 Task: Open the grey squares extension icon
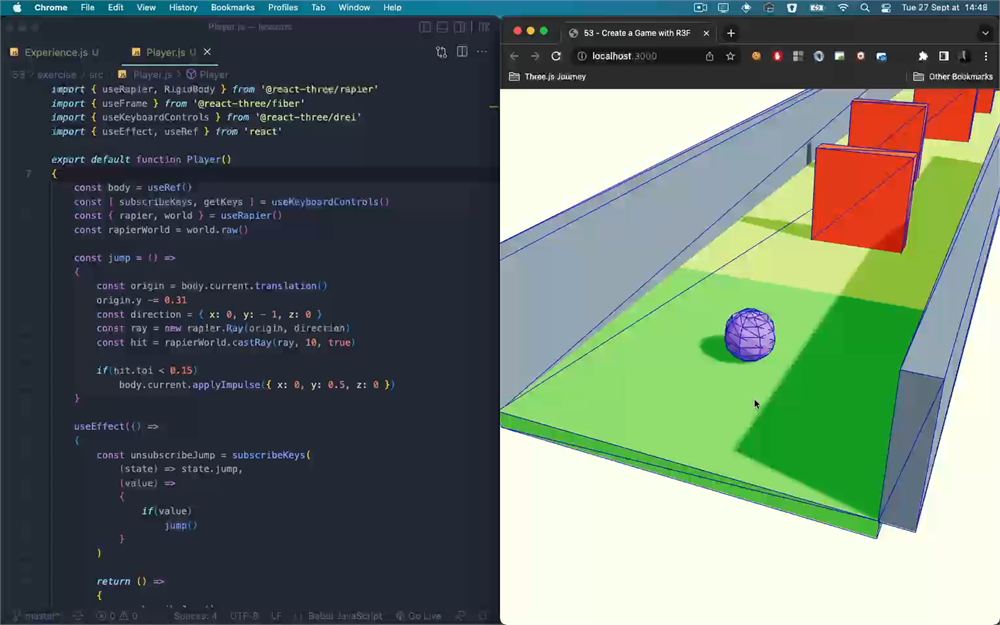click(798, 56)
